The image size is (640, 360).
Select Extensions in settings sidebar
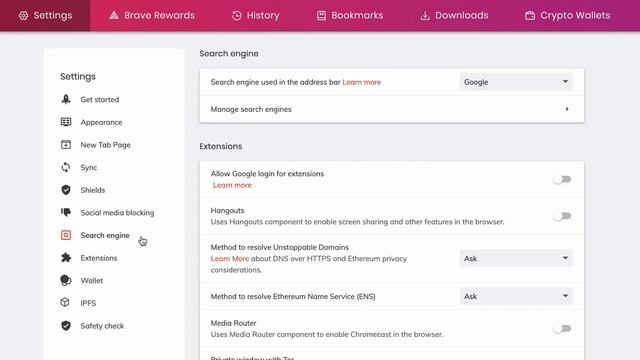coord(99,258)
